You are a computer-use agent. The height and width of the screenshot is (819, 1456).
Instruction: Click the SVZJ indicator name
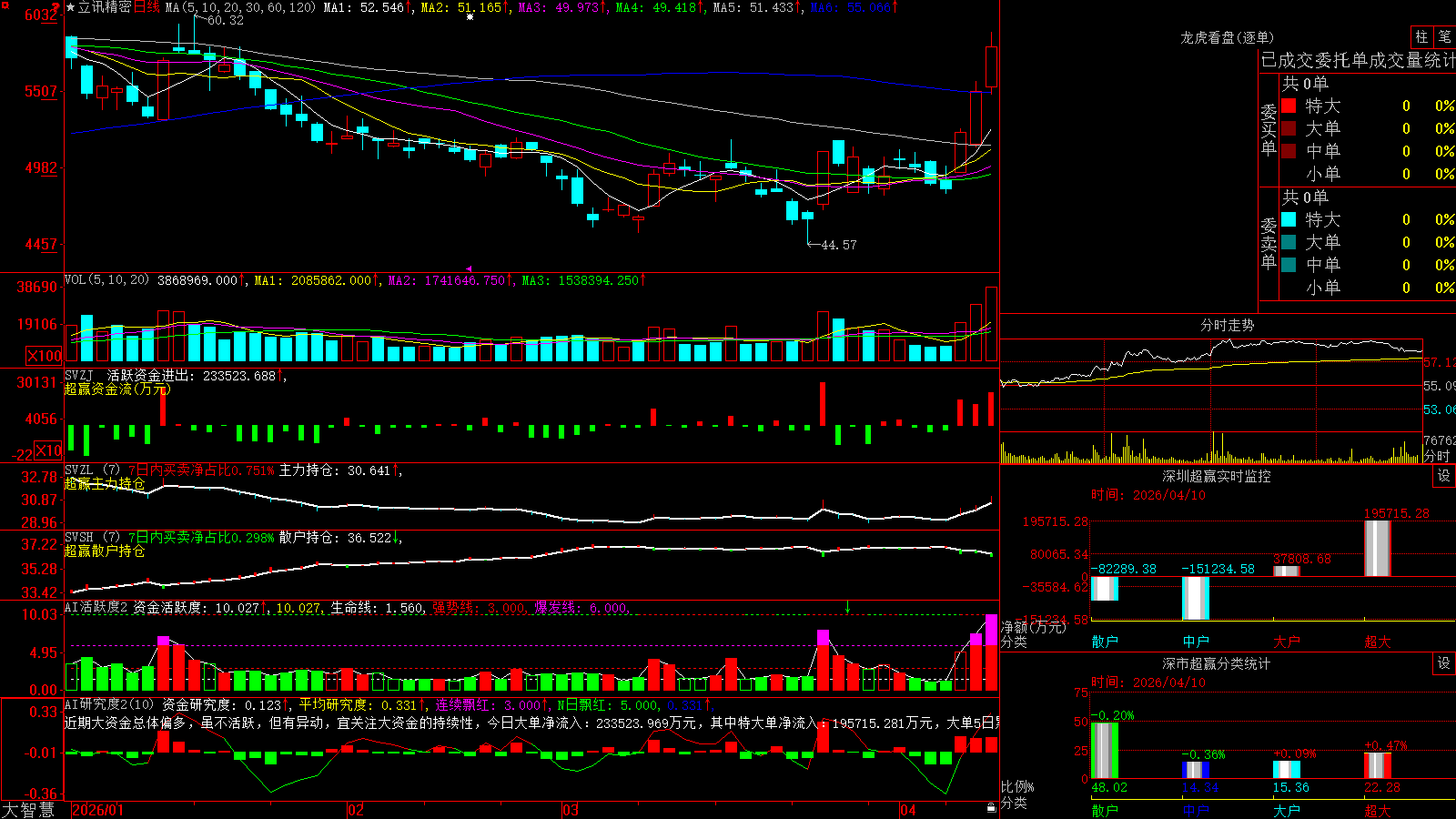tap(79, 375)
